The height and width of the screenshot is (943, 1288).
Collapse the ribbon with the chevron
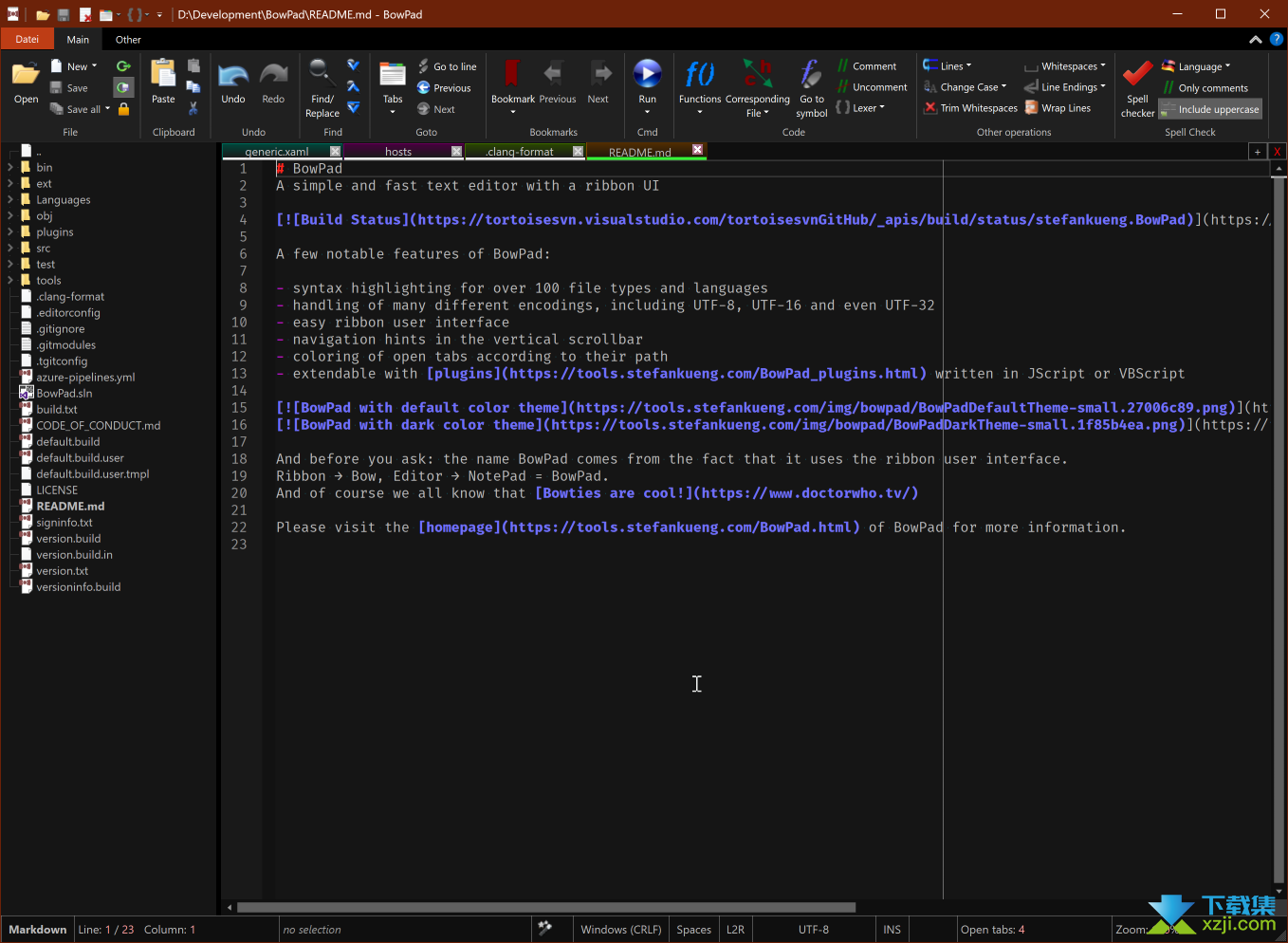pos(1255,40)
